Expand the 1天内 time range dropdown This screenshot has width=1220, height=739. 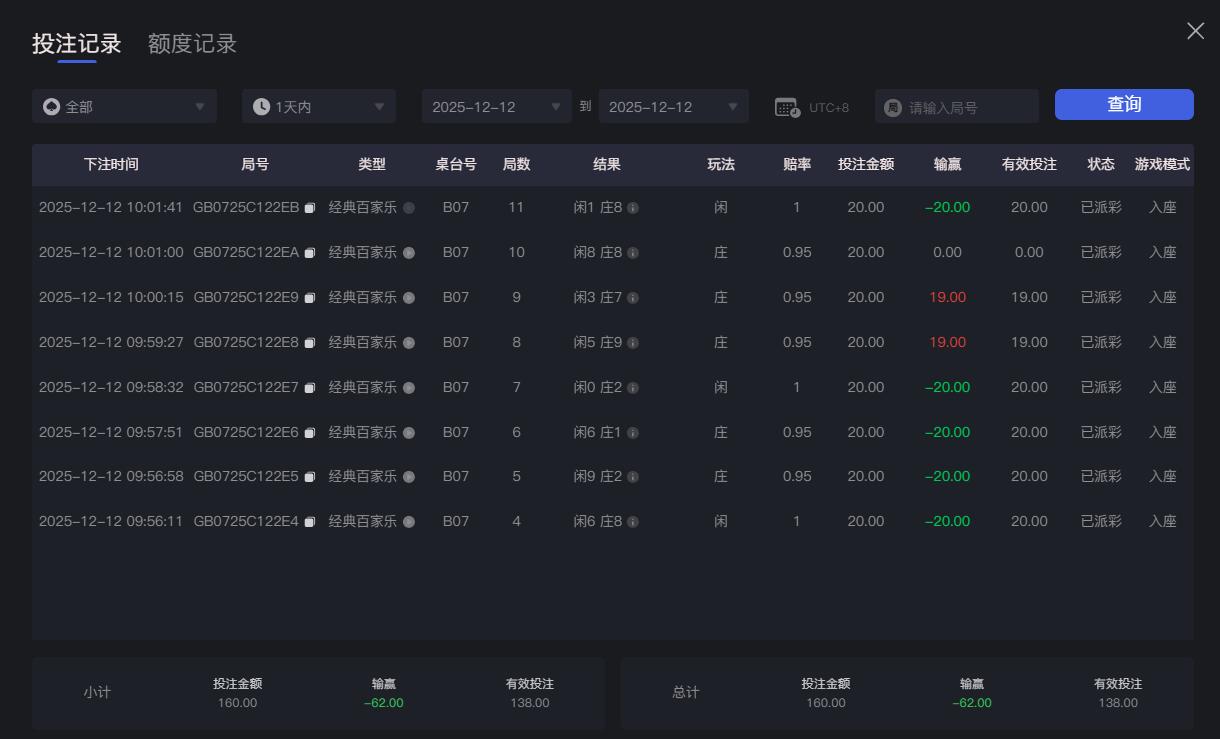click(318, 105)
